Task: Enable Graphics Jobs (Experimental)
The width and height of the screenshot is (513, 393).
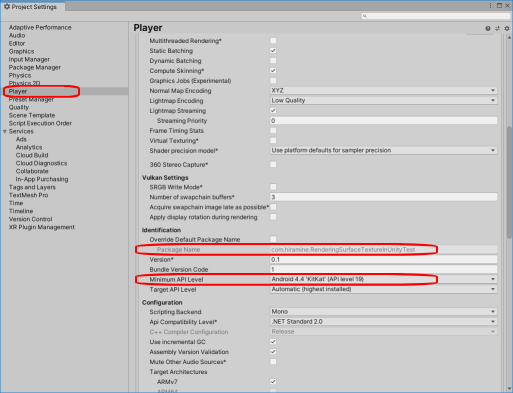Action: coord(273,81)
